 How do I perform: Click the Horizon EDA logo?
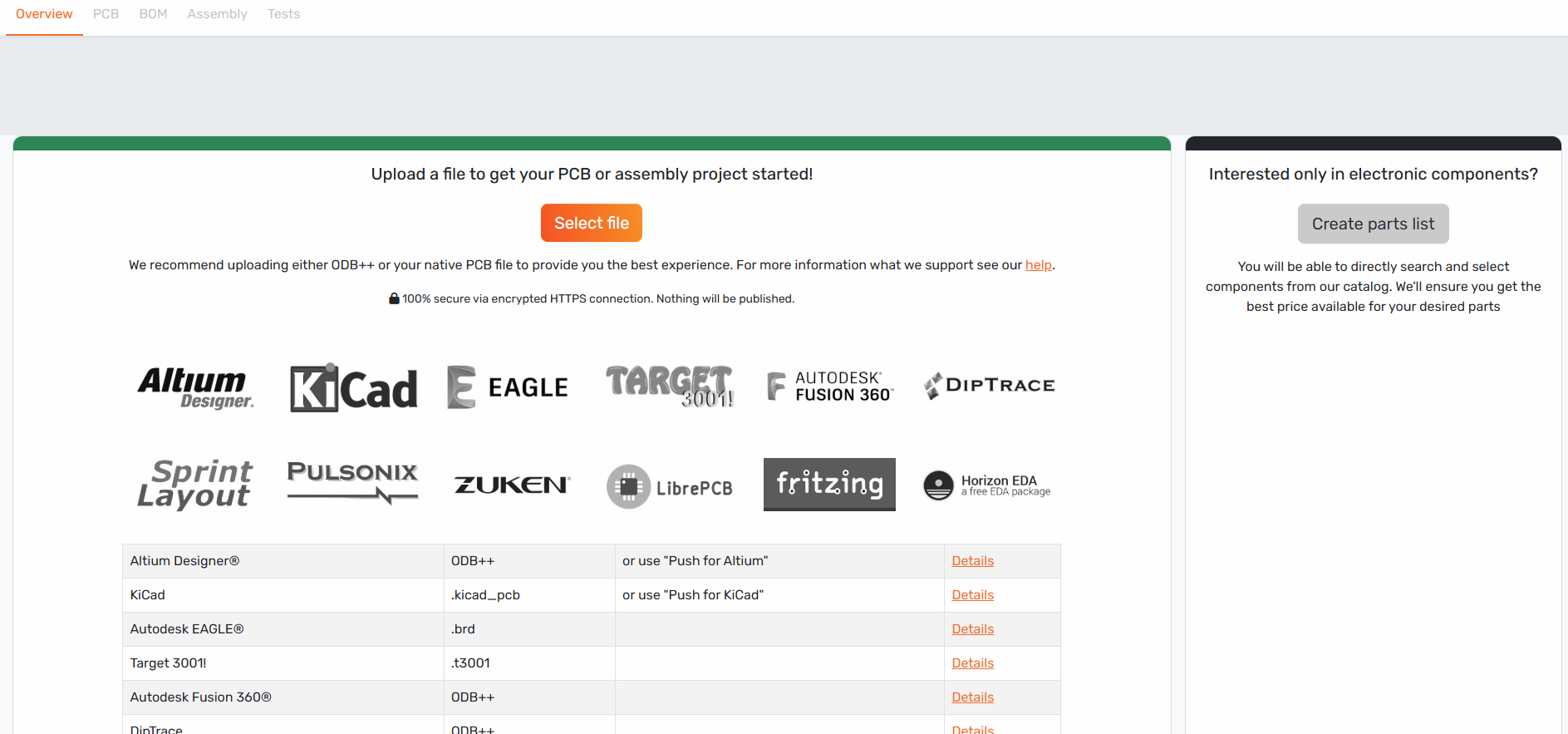(x=987, y=485)
